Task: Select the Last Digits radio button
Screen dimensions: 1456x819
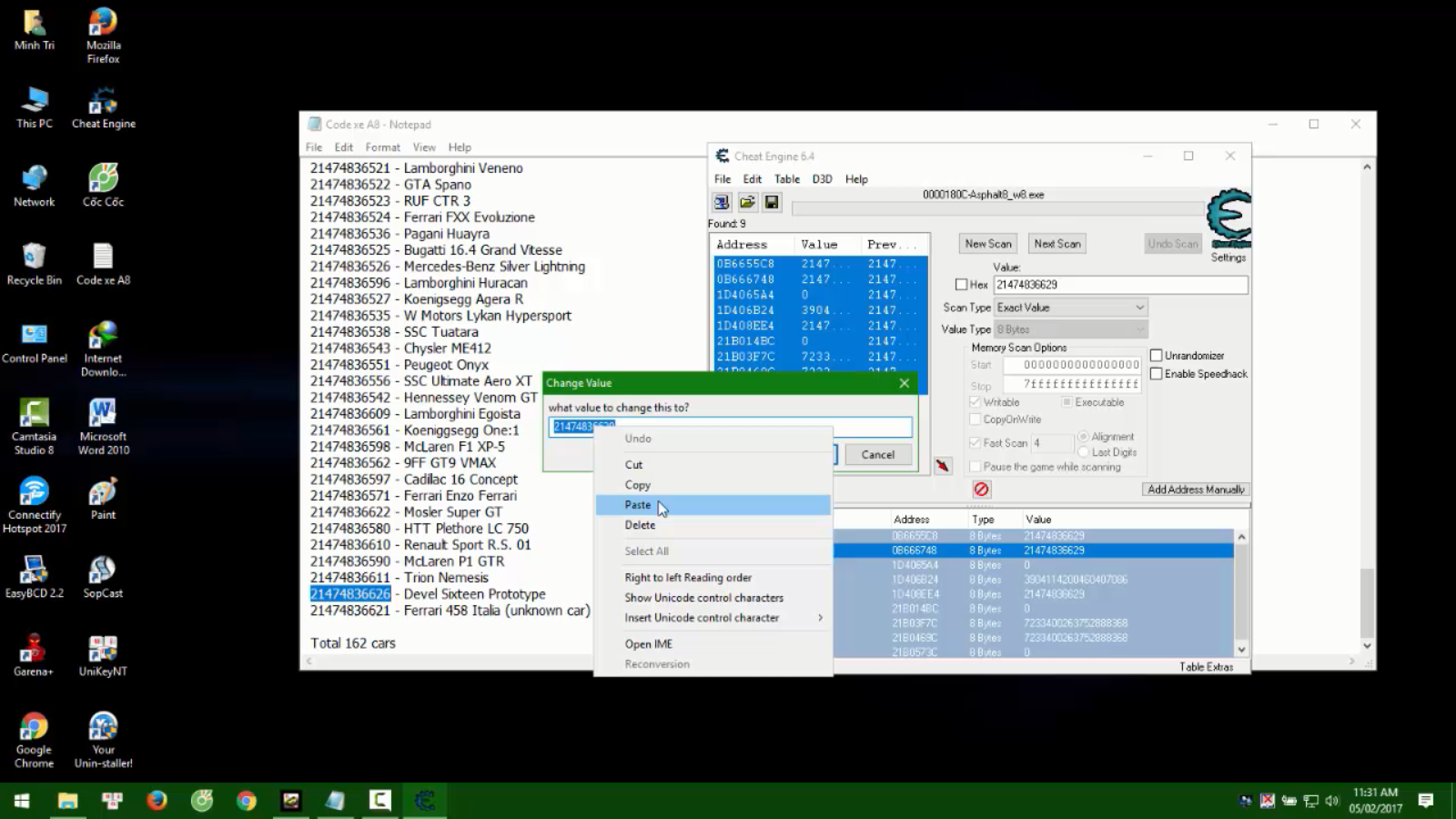Action: [1083, 452]
